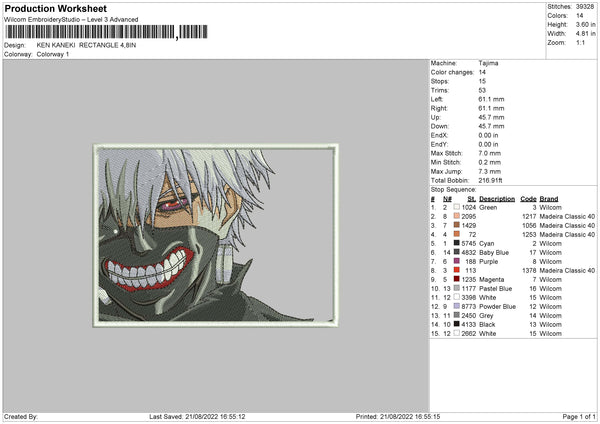Select the Black swatch in stop 14
The height and width of the screenshot is (424, 600).
[457, 324]
